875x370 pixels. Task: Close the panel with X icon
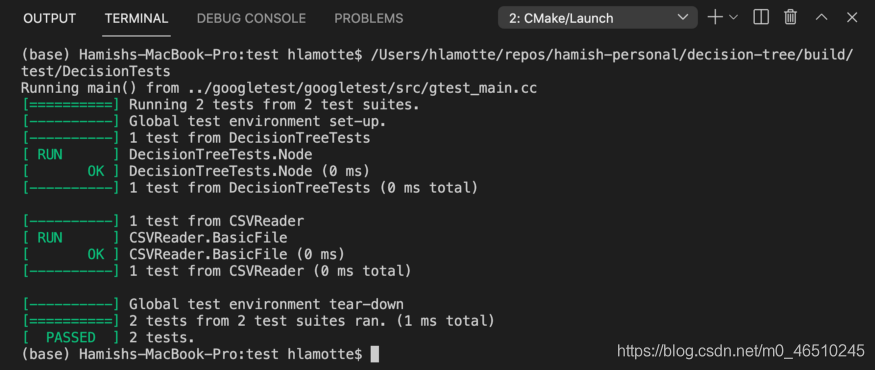pyautogui.click(x=852, y=17)
